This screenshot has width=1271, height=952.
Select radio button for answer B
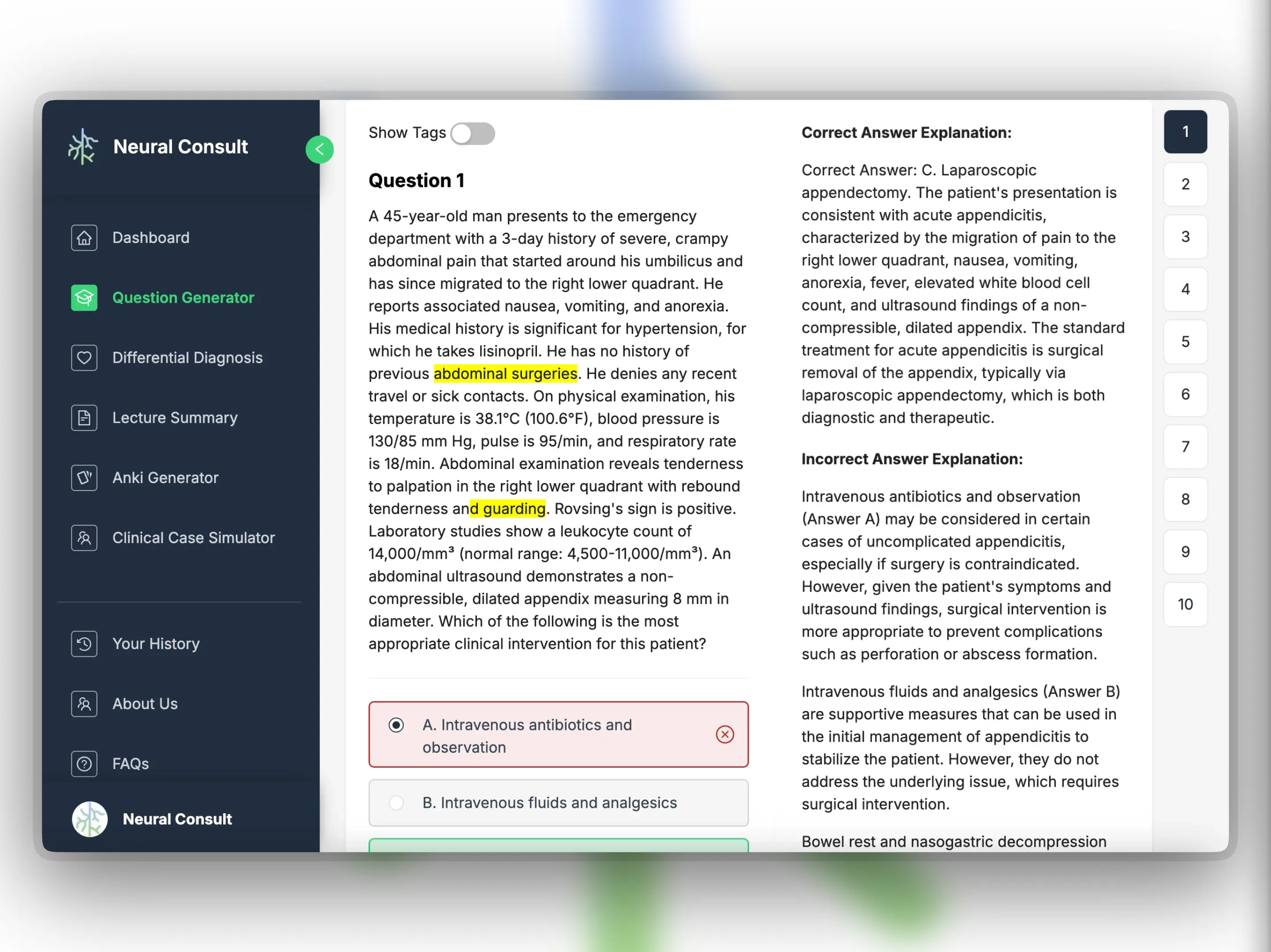[x=395, y=802]
